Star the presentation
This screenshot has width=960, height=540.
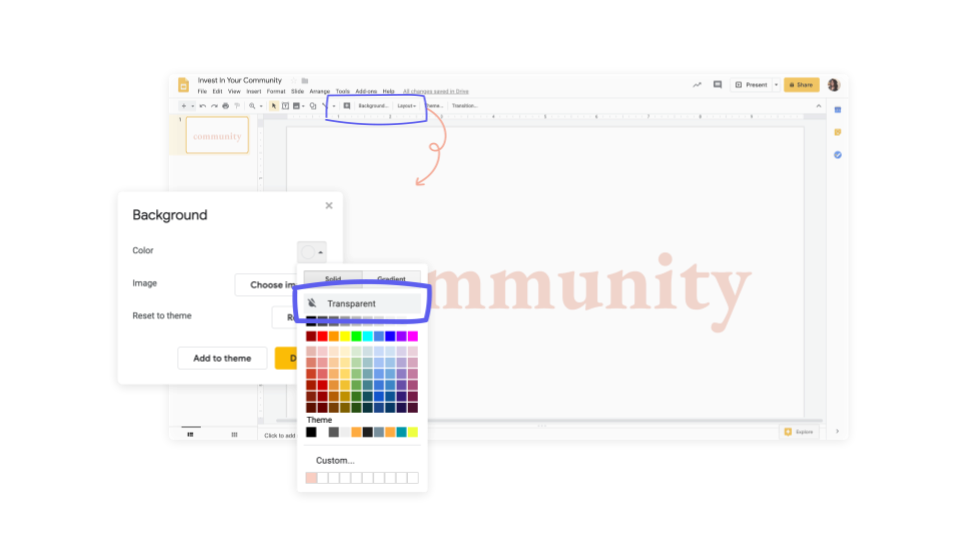(x=293, y=80)
